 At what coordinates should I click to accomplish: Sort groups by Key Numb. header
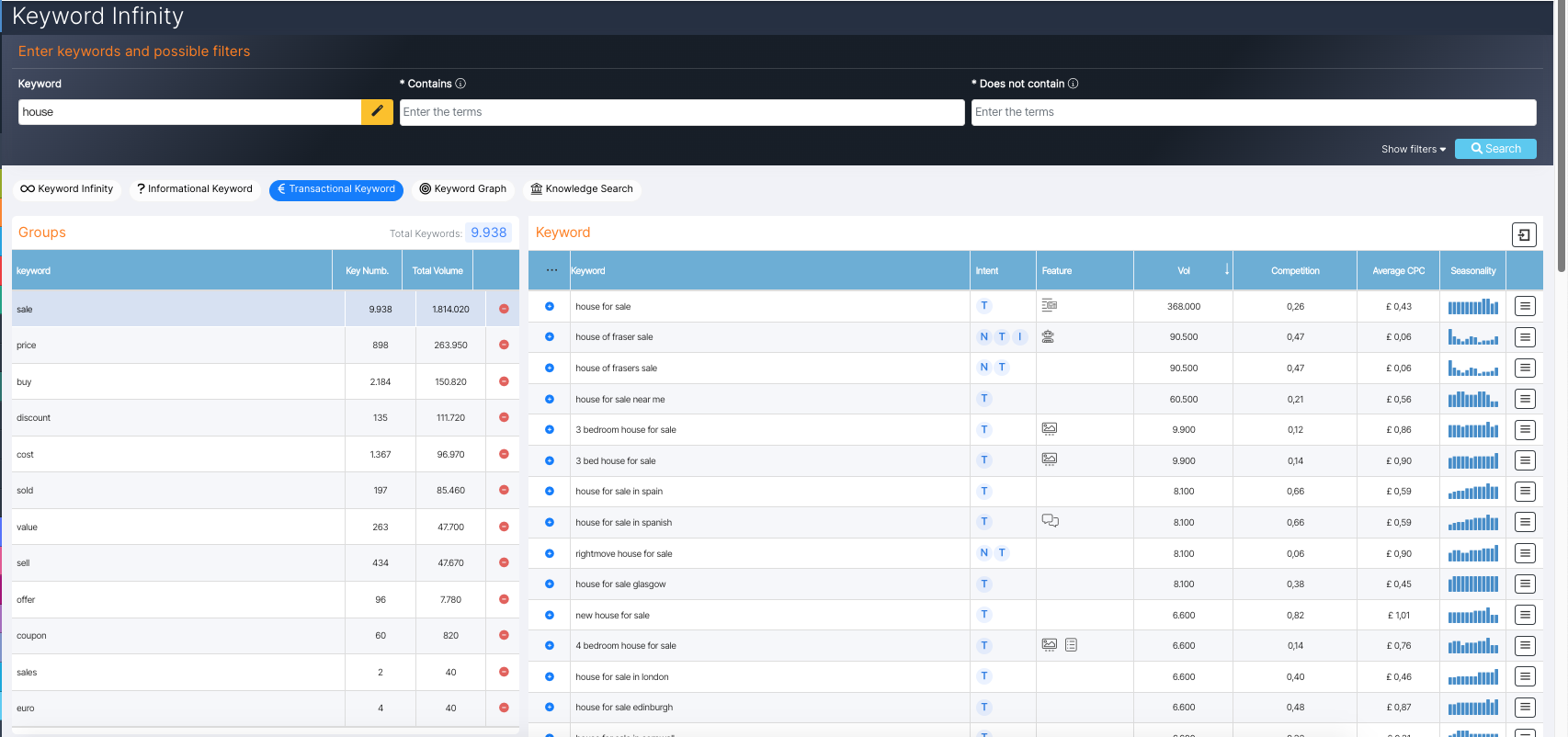pos(367,271)
